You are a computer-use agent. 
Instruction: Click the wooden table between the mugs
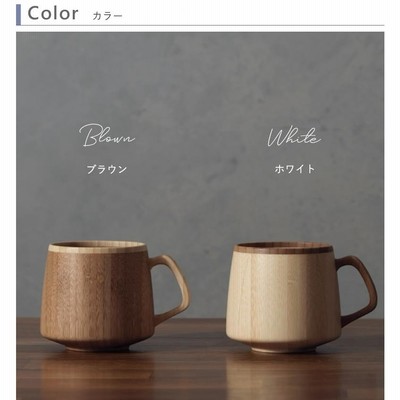(x=207, y=337)
